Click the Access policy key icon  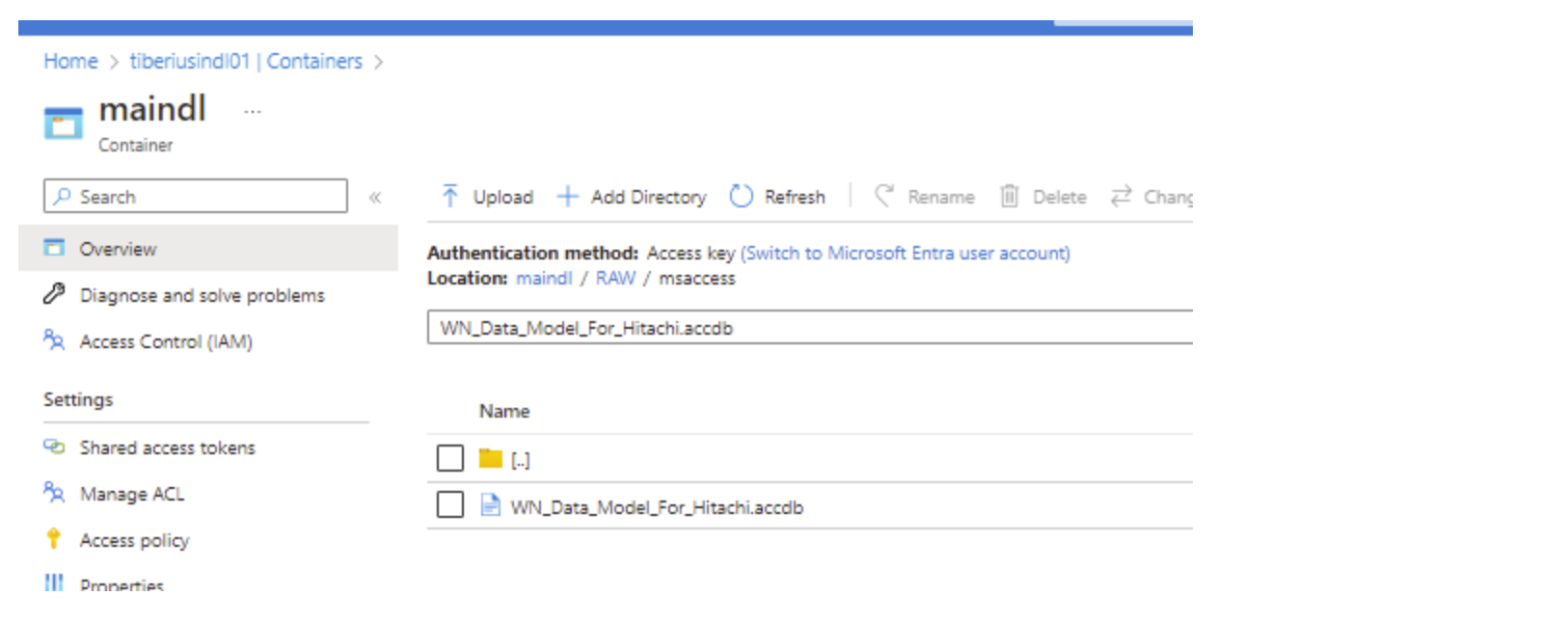(x=54, y=539)
